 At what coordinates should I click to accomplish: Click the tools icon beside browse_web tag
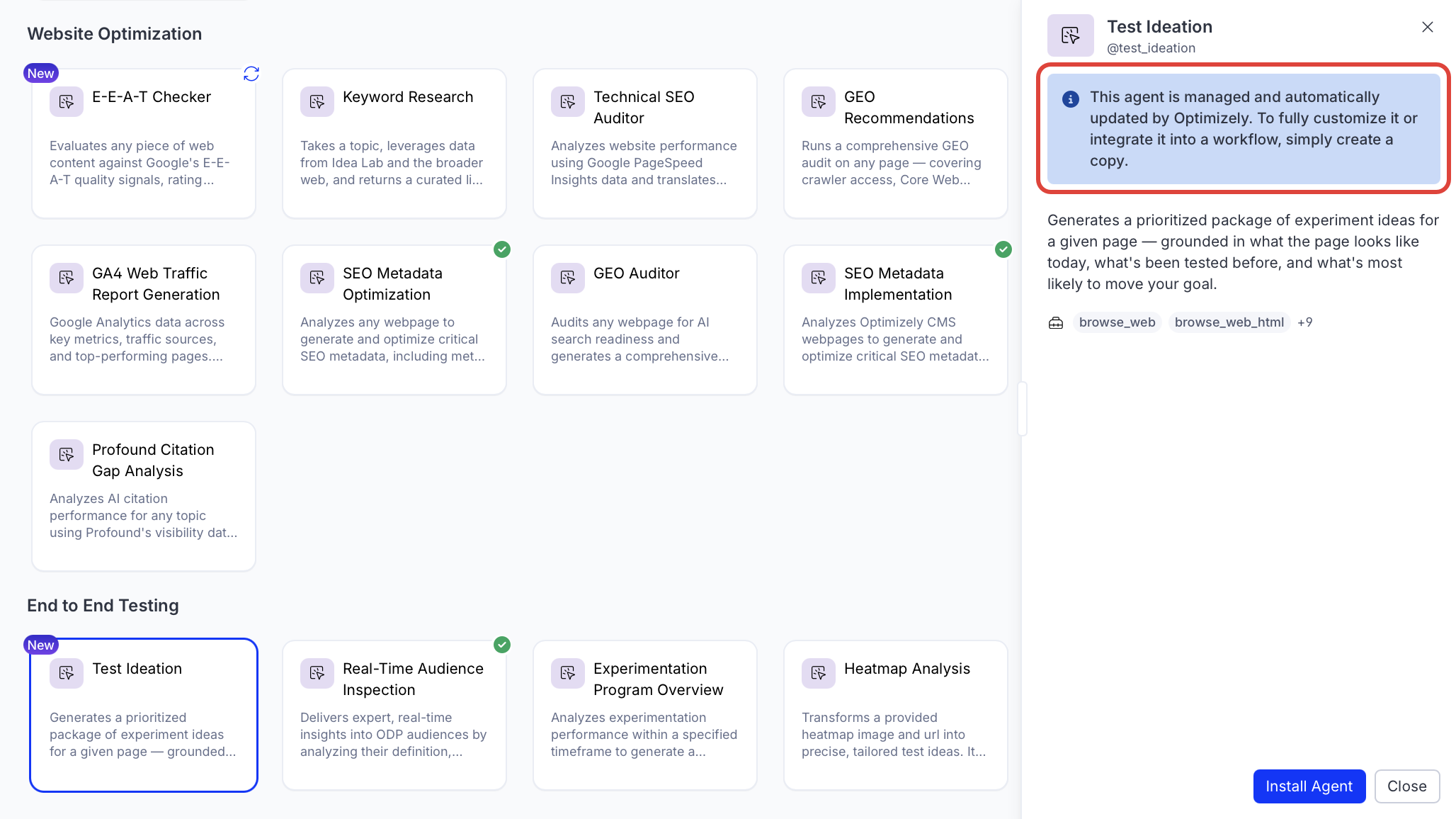pyautogui.click(x=1055, y=322)
